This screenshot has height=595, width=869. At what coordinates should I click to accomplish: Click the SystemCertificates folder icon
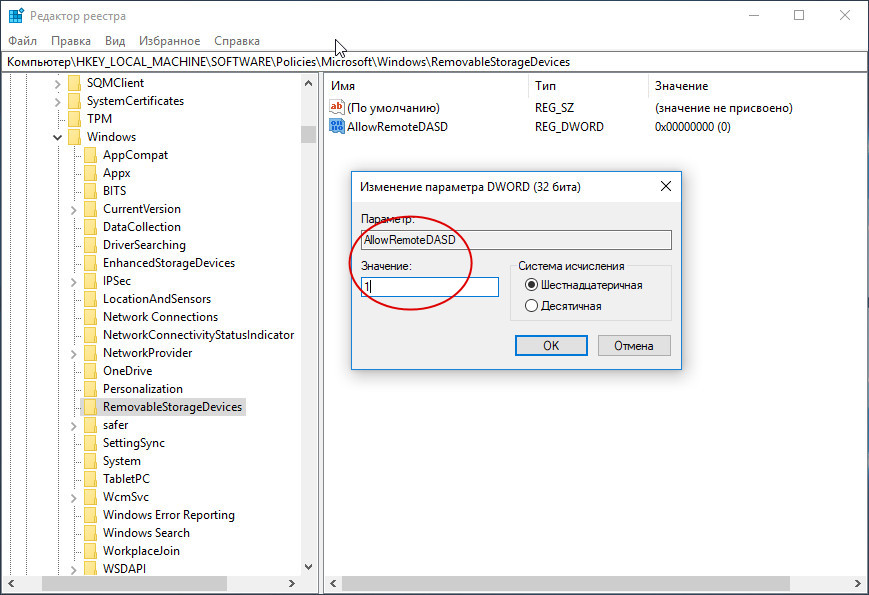(74, 101)
